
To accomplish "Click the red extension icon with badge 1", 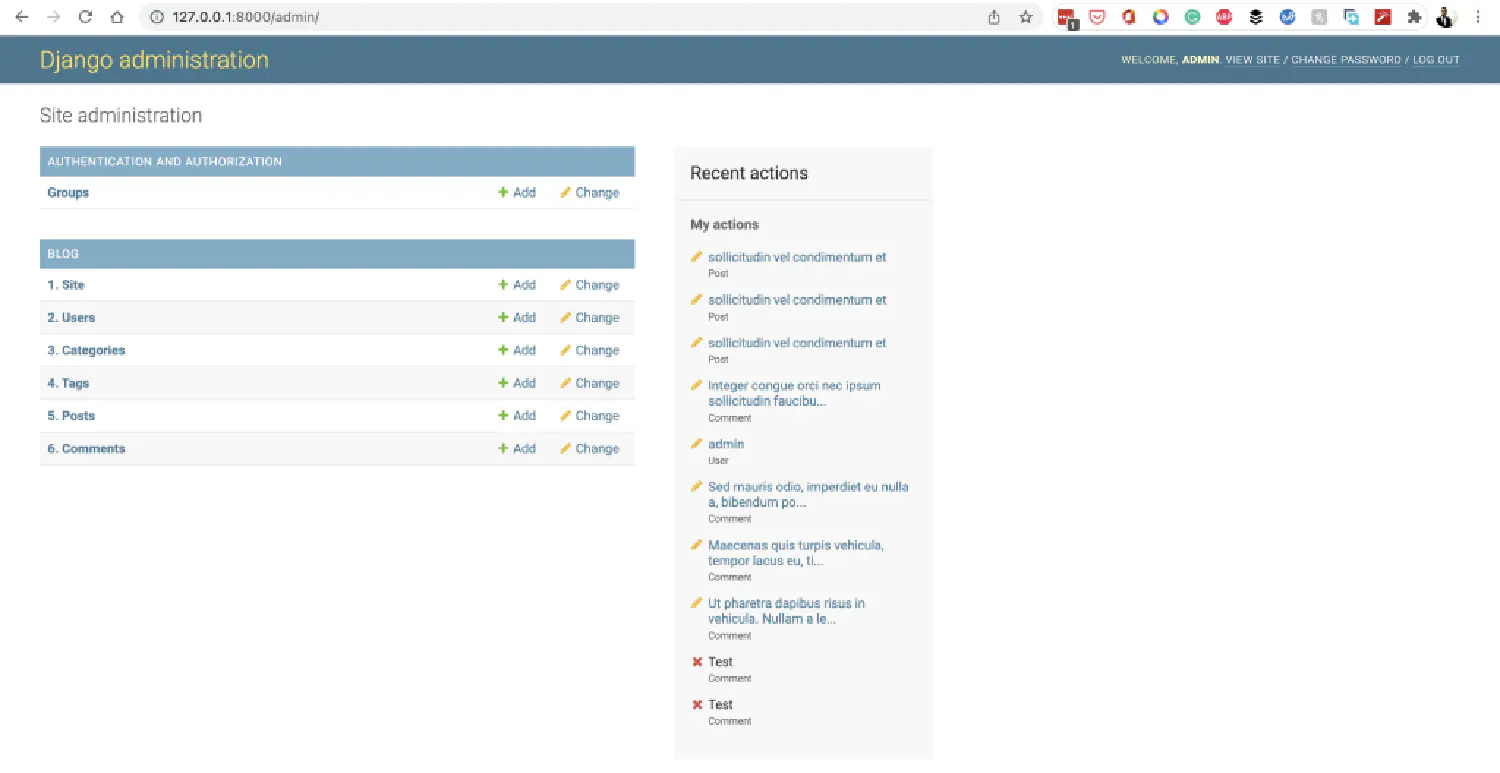I will (1067, 18).
